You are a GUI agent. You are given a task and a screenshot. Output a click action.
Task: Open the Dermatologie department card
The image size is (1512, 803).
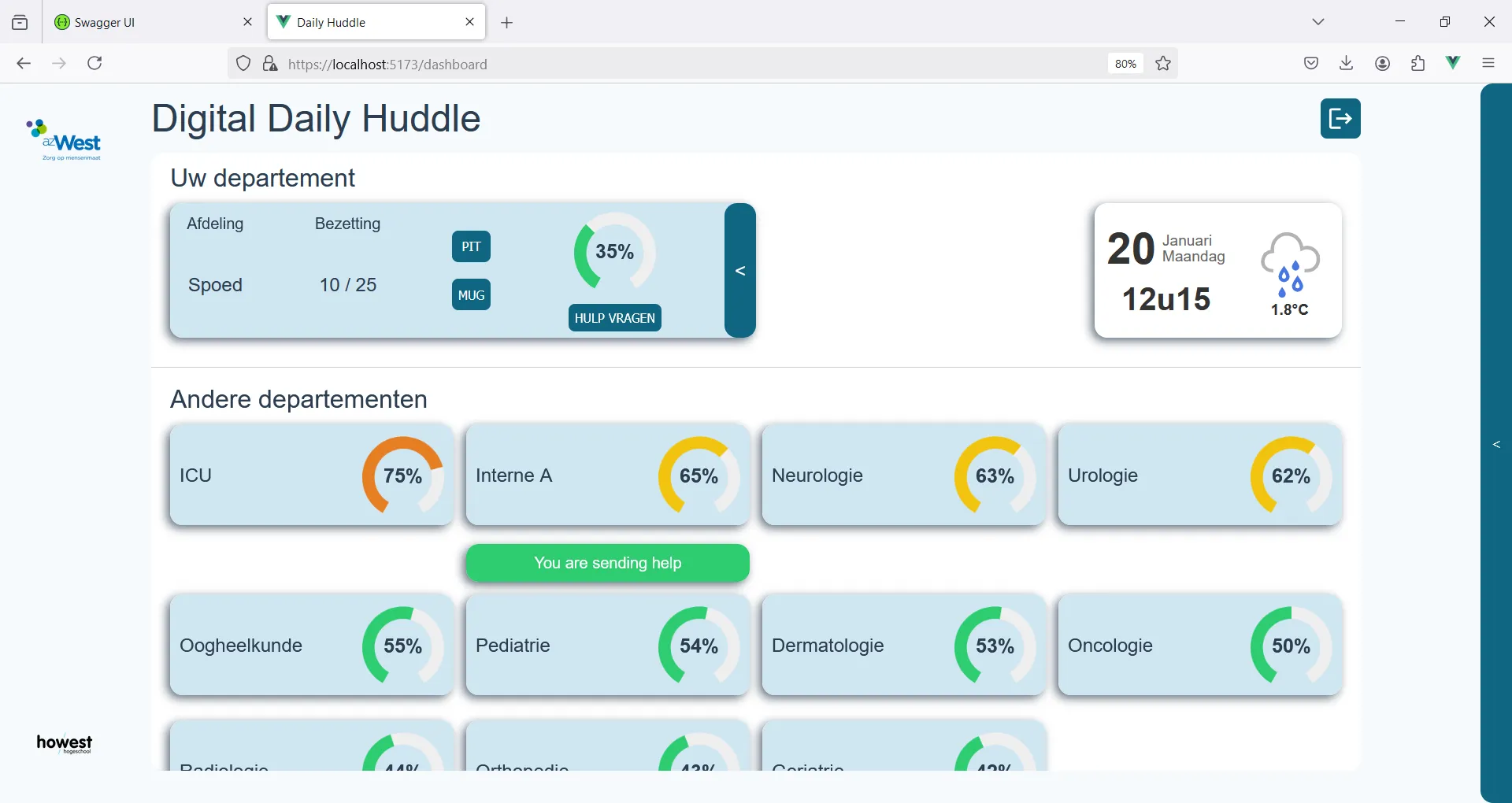click(903, 645)
